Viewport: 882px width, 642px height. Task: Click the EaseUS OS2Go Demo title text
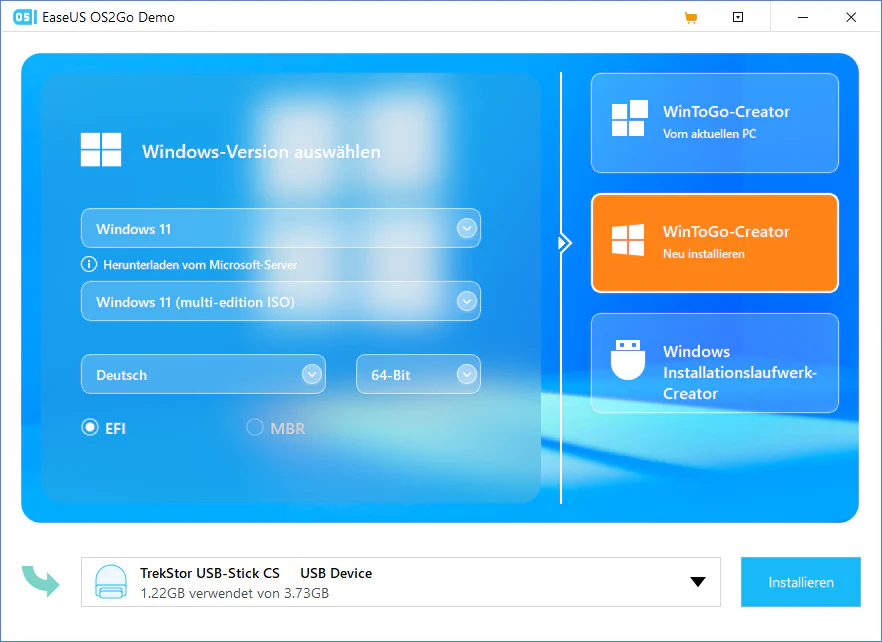click(x=109, y=17)
